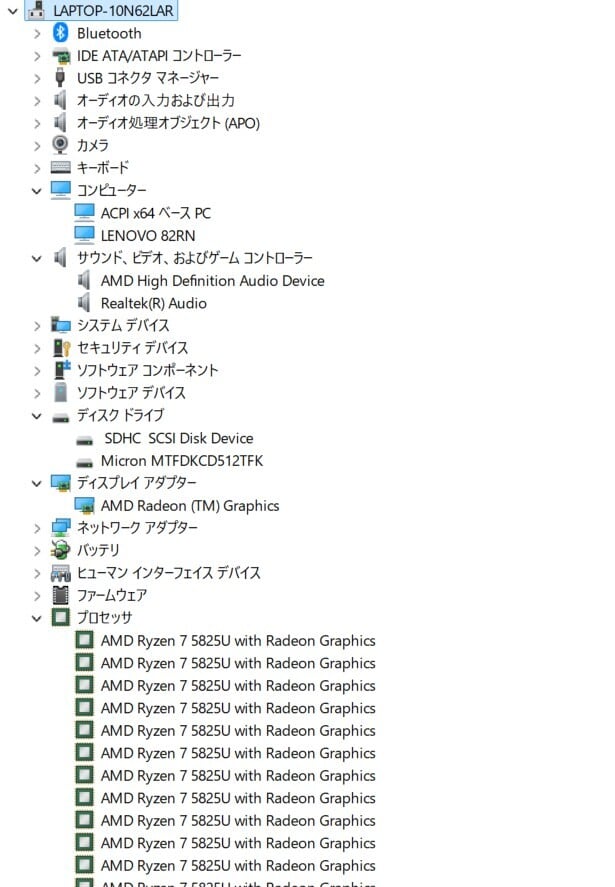Click the SDHC SCSI Disk Device icon
Viewport: 615px width, 887px height.
point(85,441)
